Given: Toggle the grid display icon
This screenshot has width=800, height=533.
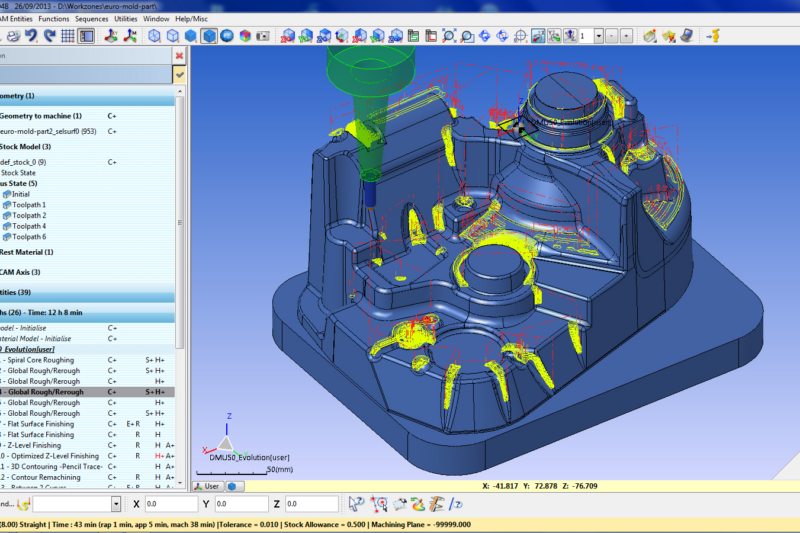Looking at the screenshot, I should 68,36.
